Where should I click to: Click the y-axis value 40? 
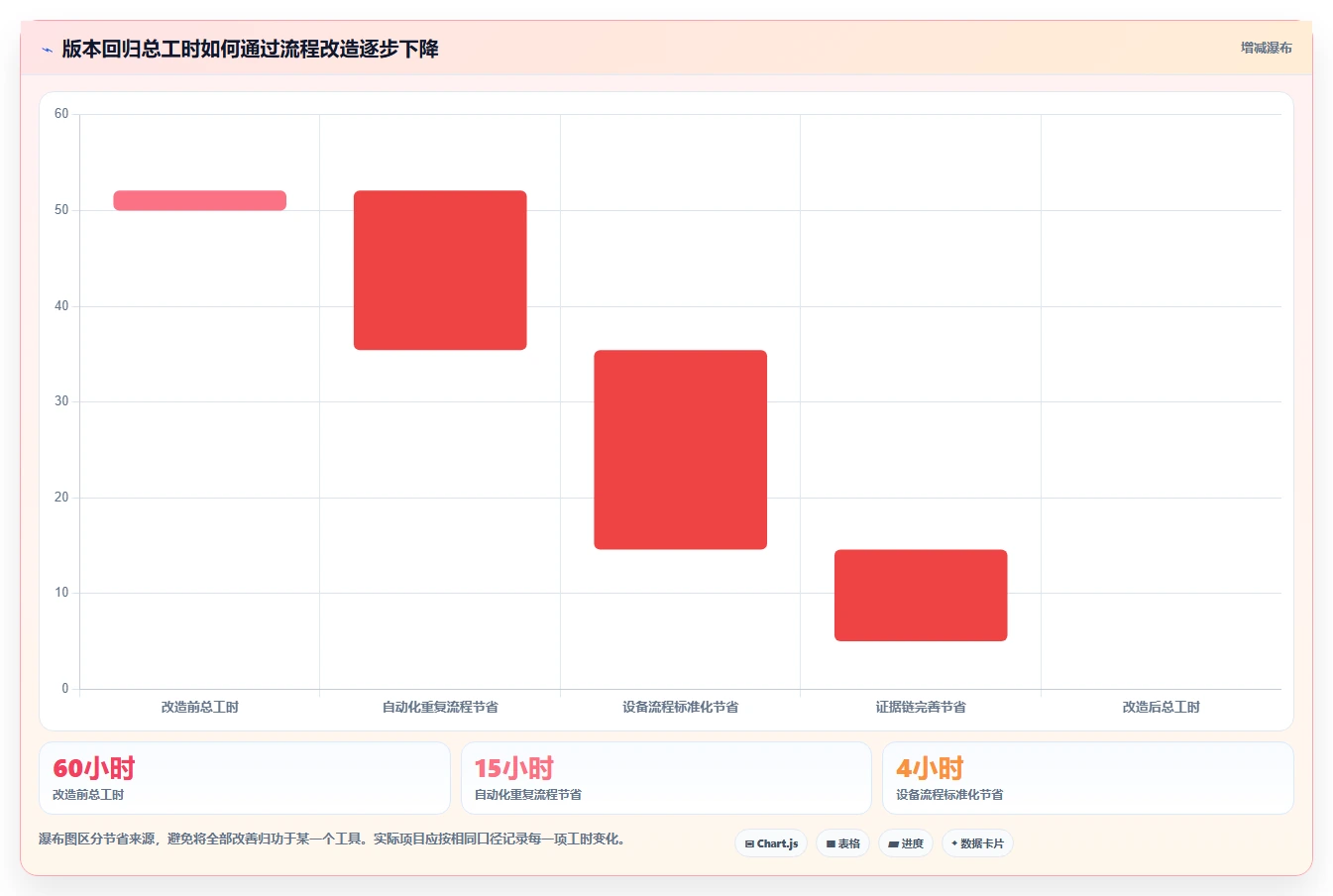61,306
